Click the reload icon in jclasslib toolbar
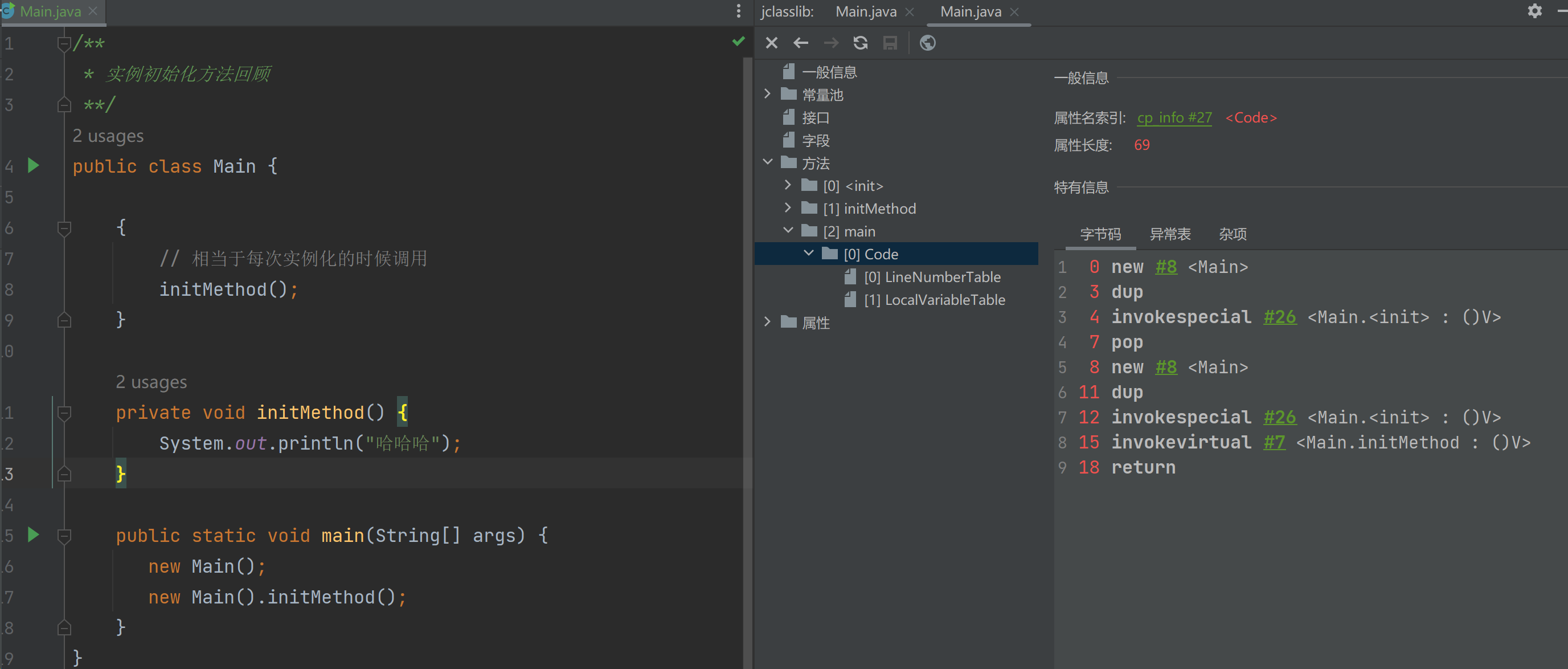This screenshot has height=669, width=1568. tap(860, 43)
